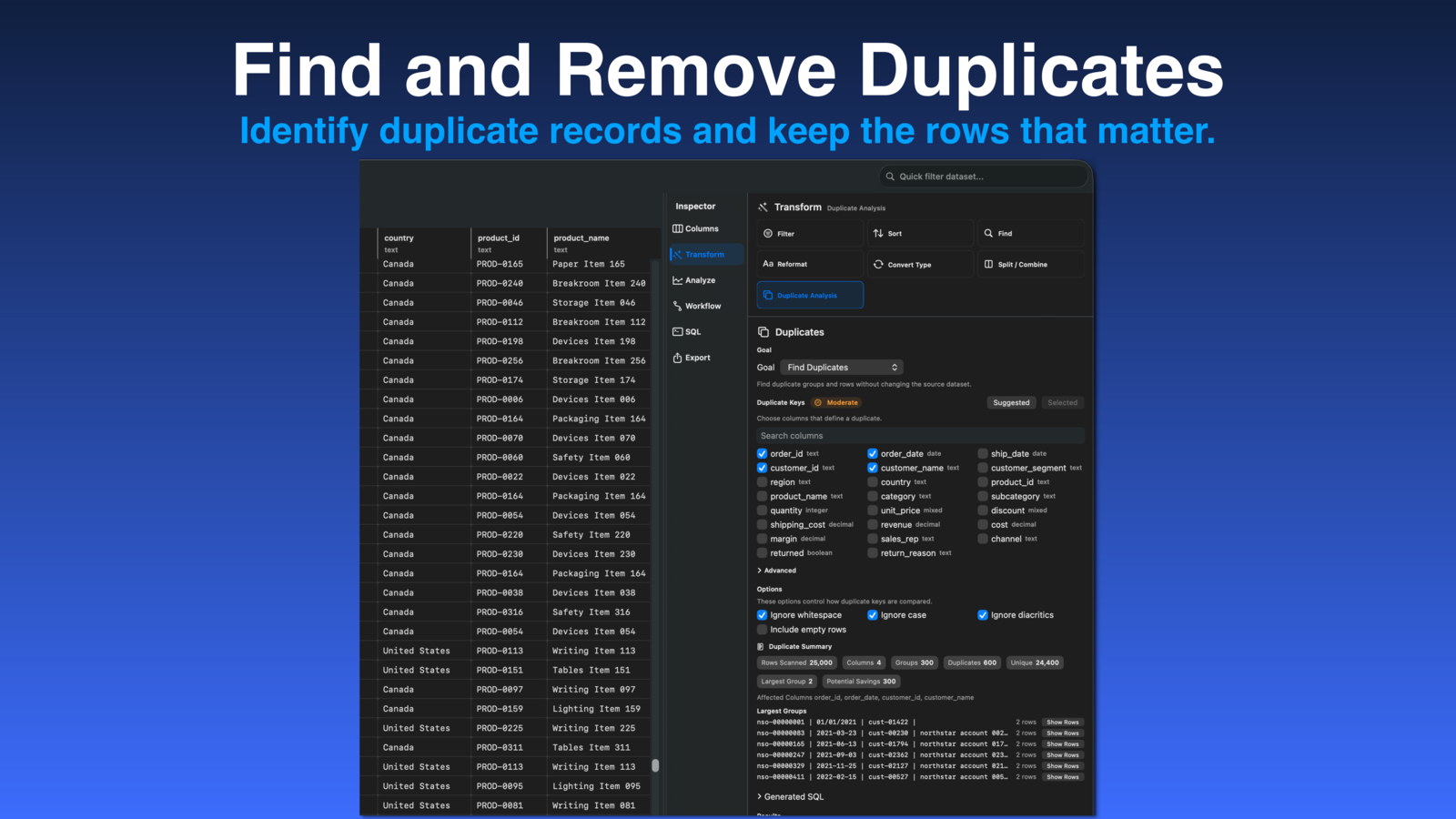The width and height of the screenshot is (1456, 819).
Task: Show rows for group nso-00000001
Action: (x=1062, y=723)
